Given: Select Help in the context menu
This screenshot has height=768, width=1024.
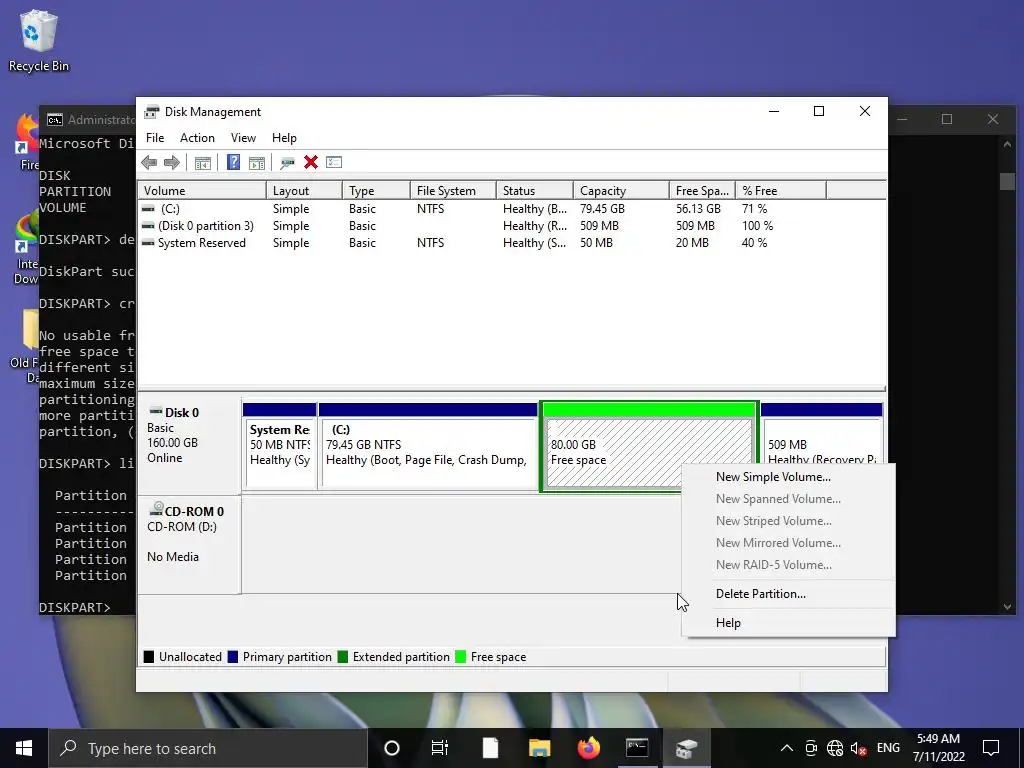Looking at the screenshot, I should [788, 623].
